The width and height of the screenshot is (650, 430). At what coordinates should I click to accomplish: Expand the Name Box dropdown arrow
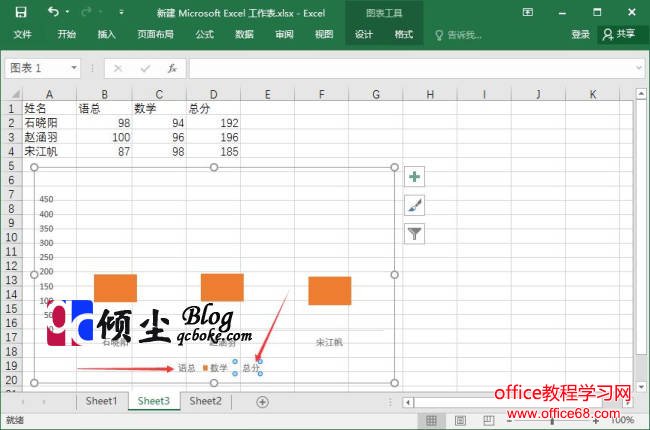click(74, 68)
